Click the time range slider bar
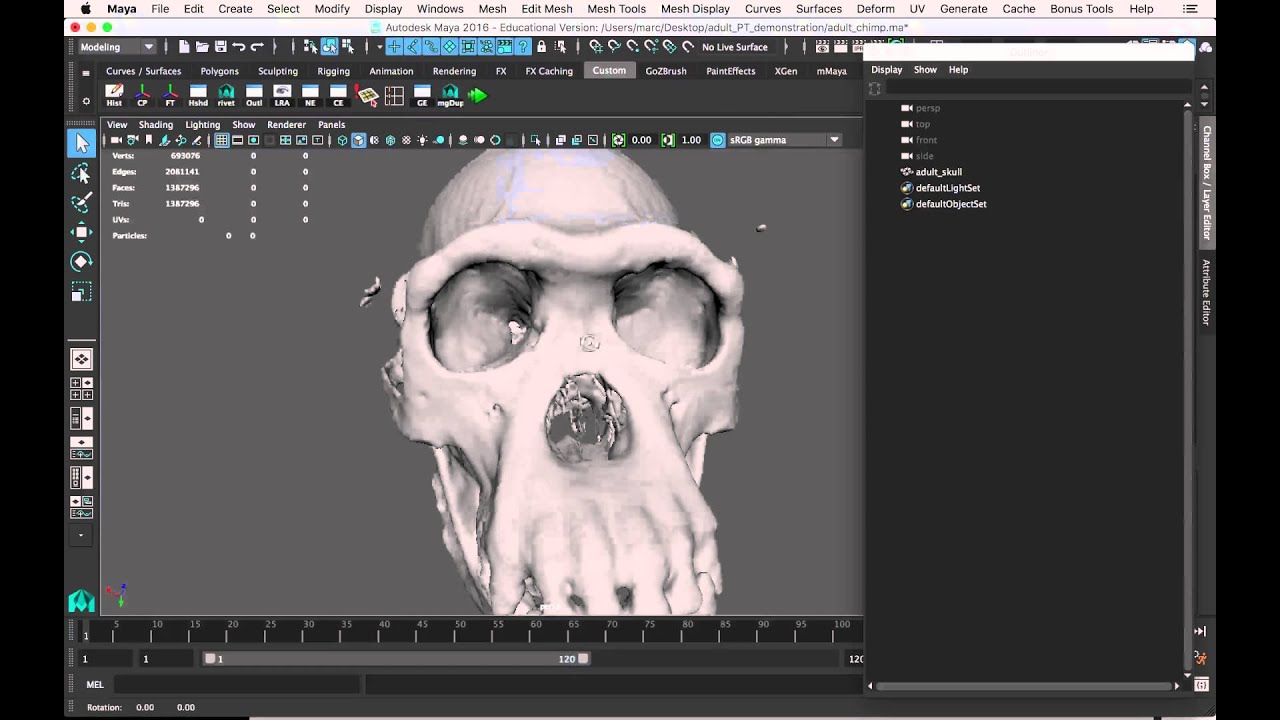 click(397, 659)
